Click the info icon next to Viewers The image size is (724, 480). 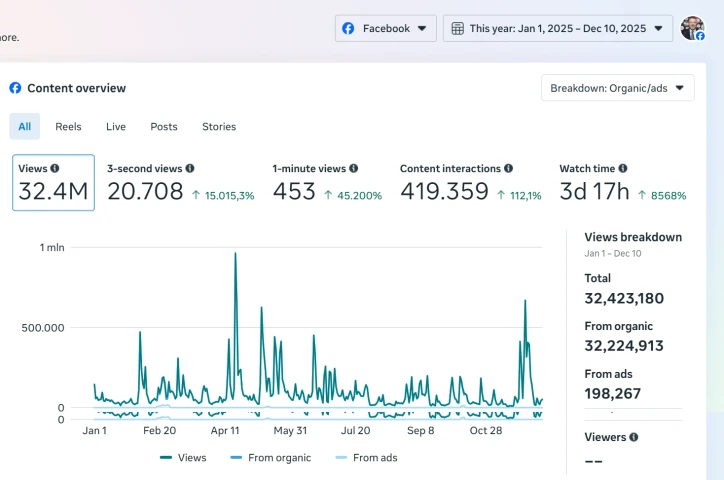(x=634, y=437)
